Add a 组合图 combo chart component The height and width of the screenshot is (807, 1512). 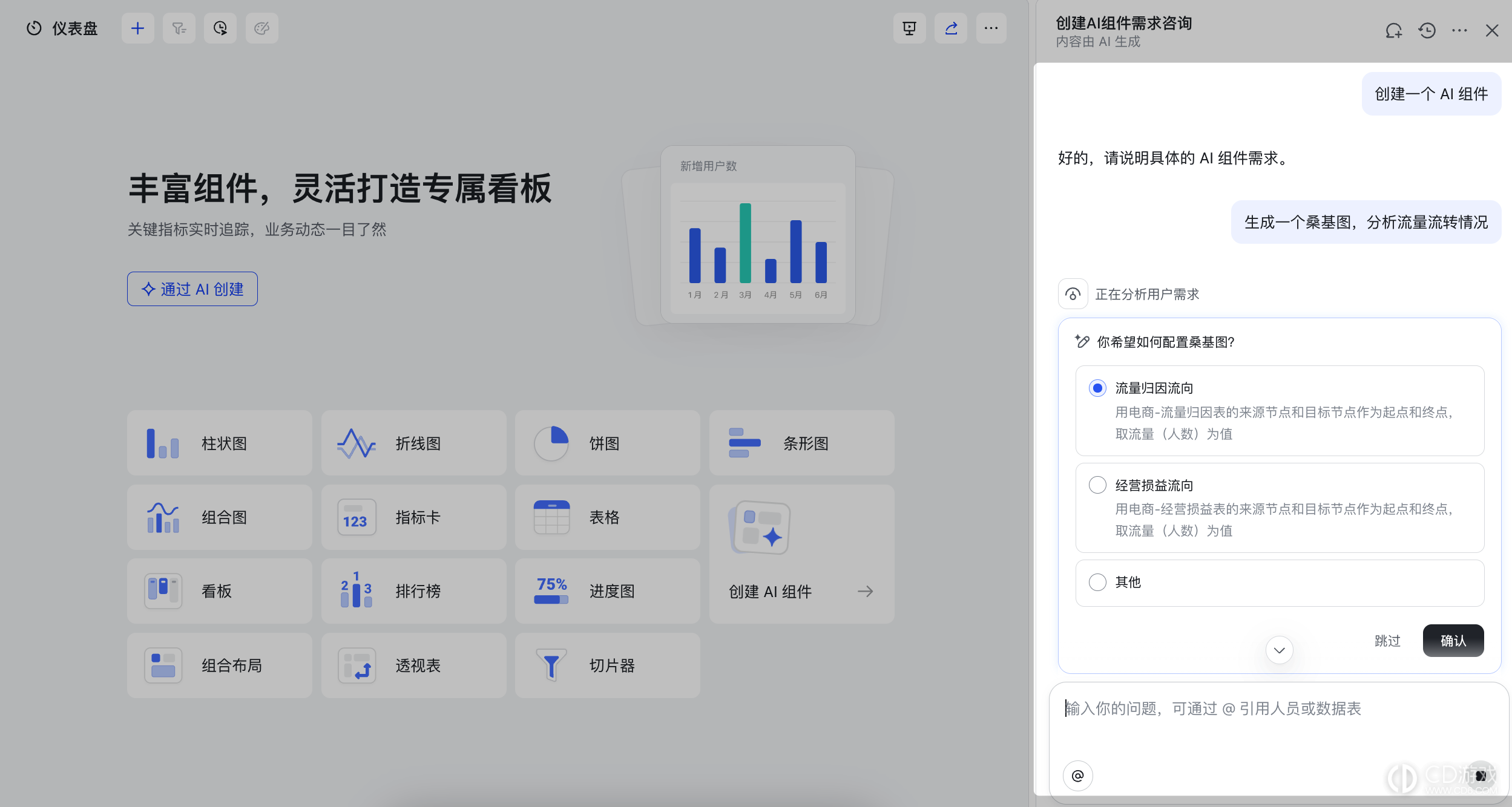[220, 517]
